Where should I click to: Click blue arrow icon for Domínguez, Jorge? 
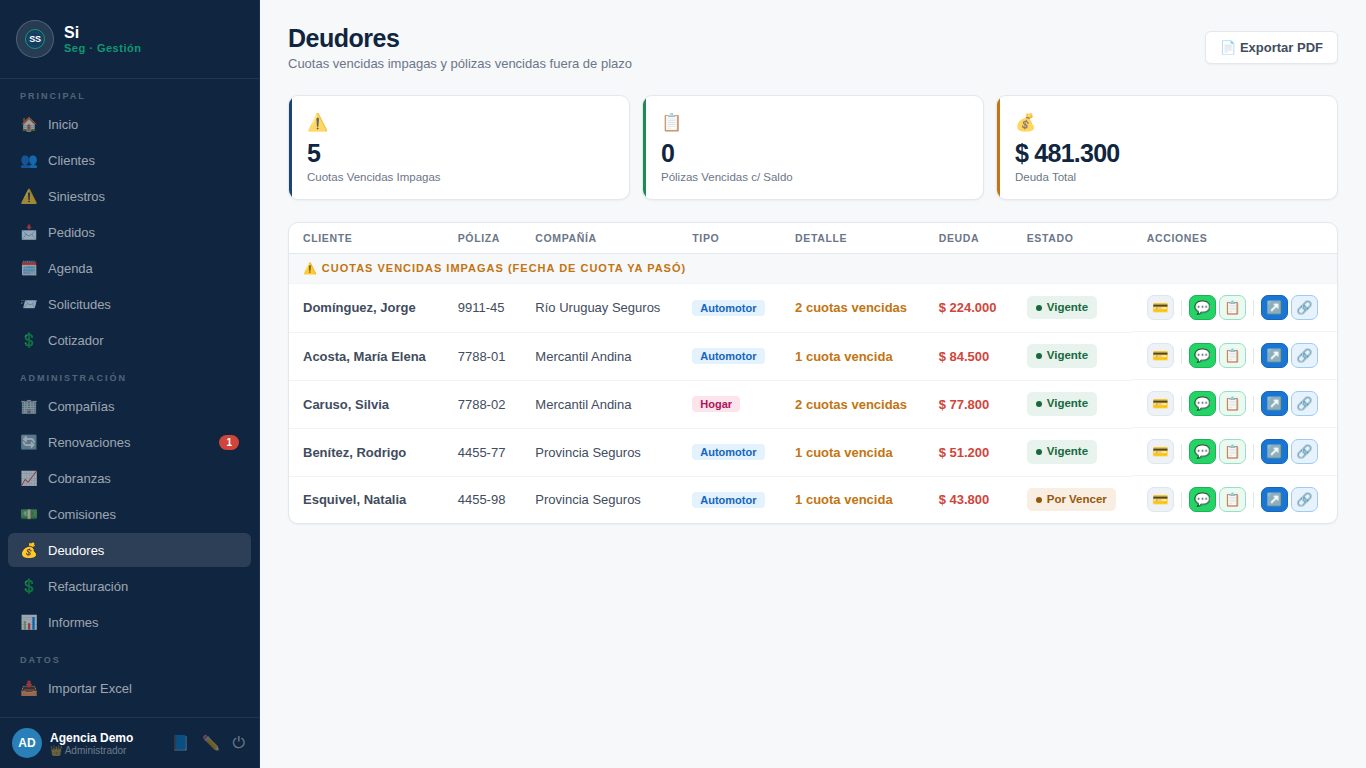(x=1274, y=308)
